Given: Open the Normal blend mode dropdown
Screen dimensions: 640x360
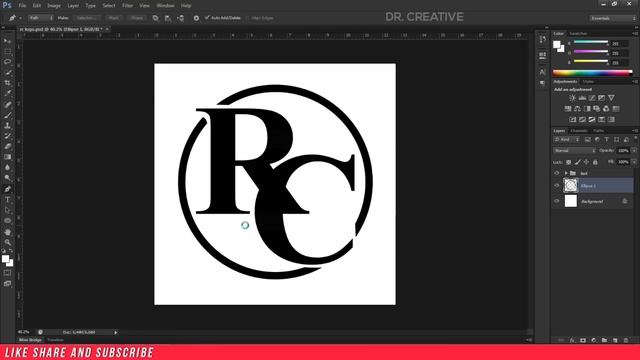Looking at the screenshot, I should click(574, 151).
